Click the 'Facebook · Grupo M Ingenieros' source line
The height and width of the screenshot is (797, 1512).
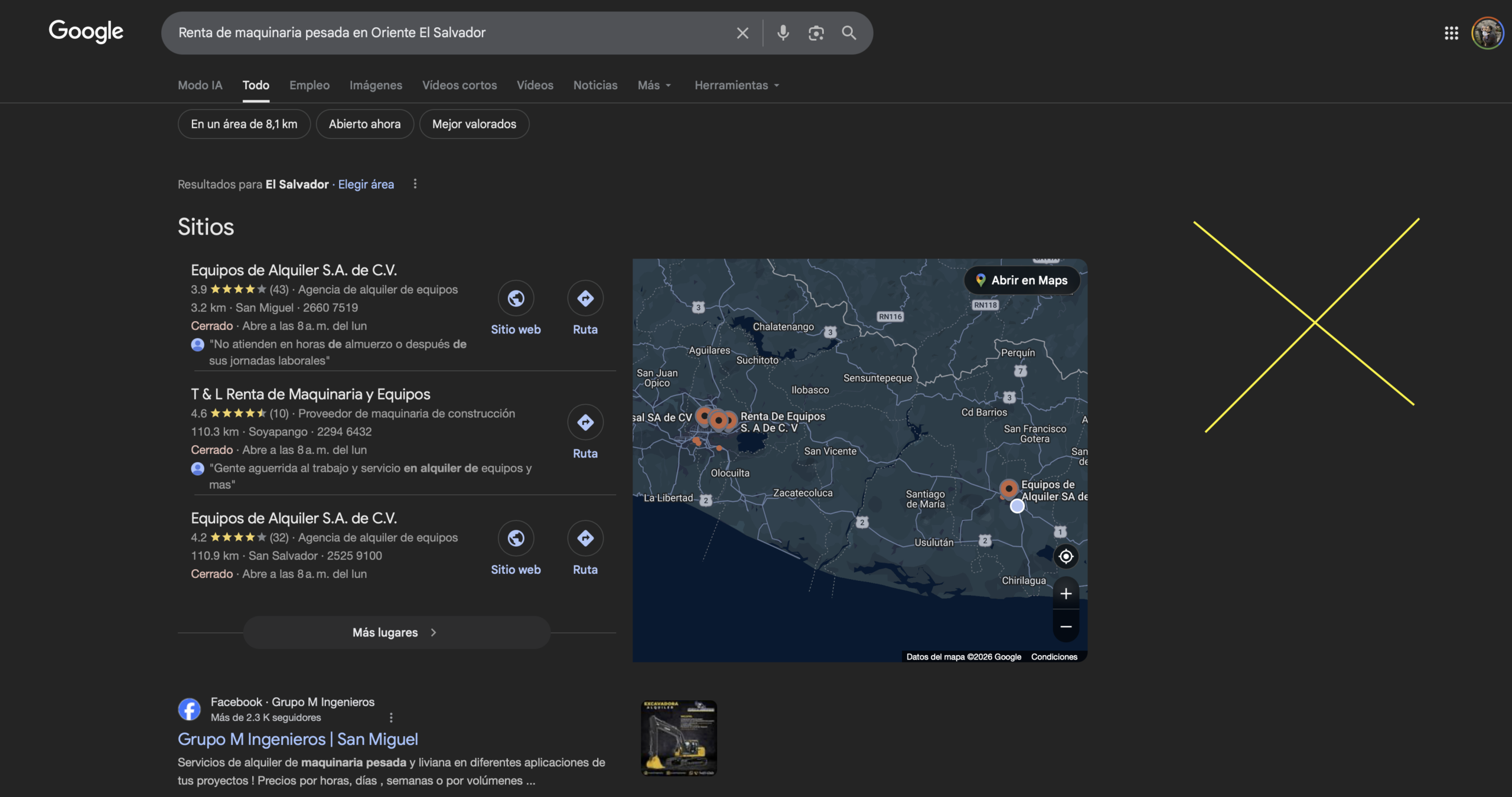point(292,702)
